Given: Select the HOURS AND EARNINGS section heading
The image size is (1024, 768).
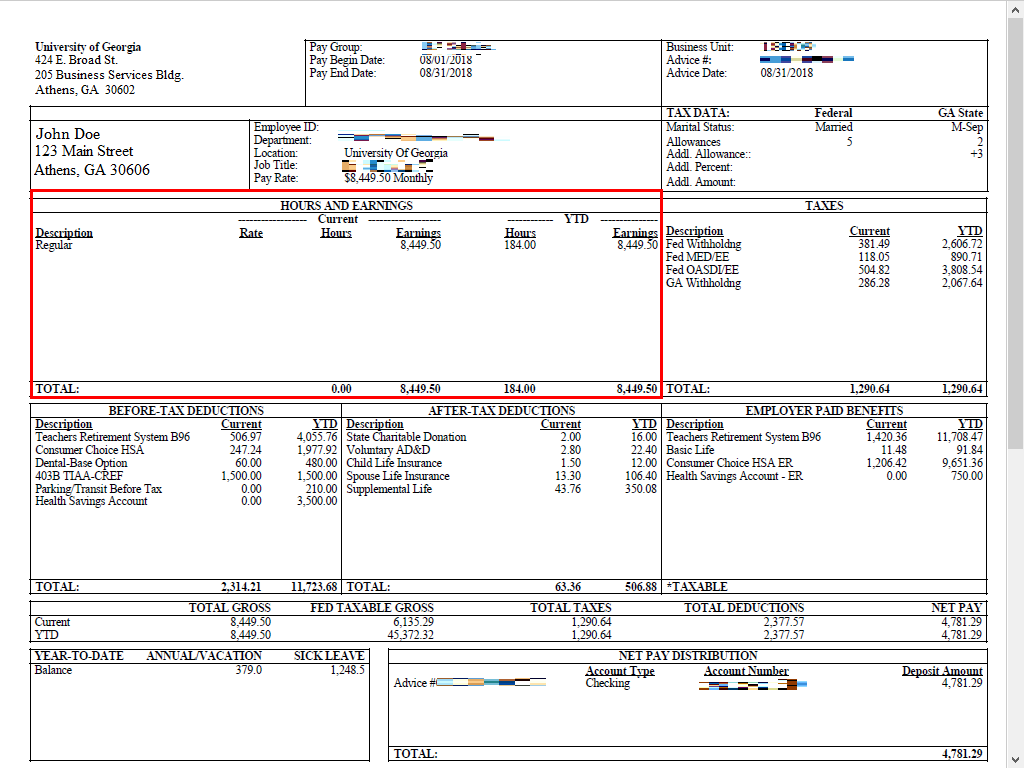Looking at the screenshot, I should click(x=346, y=206).
